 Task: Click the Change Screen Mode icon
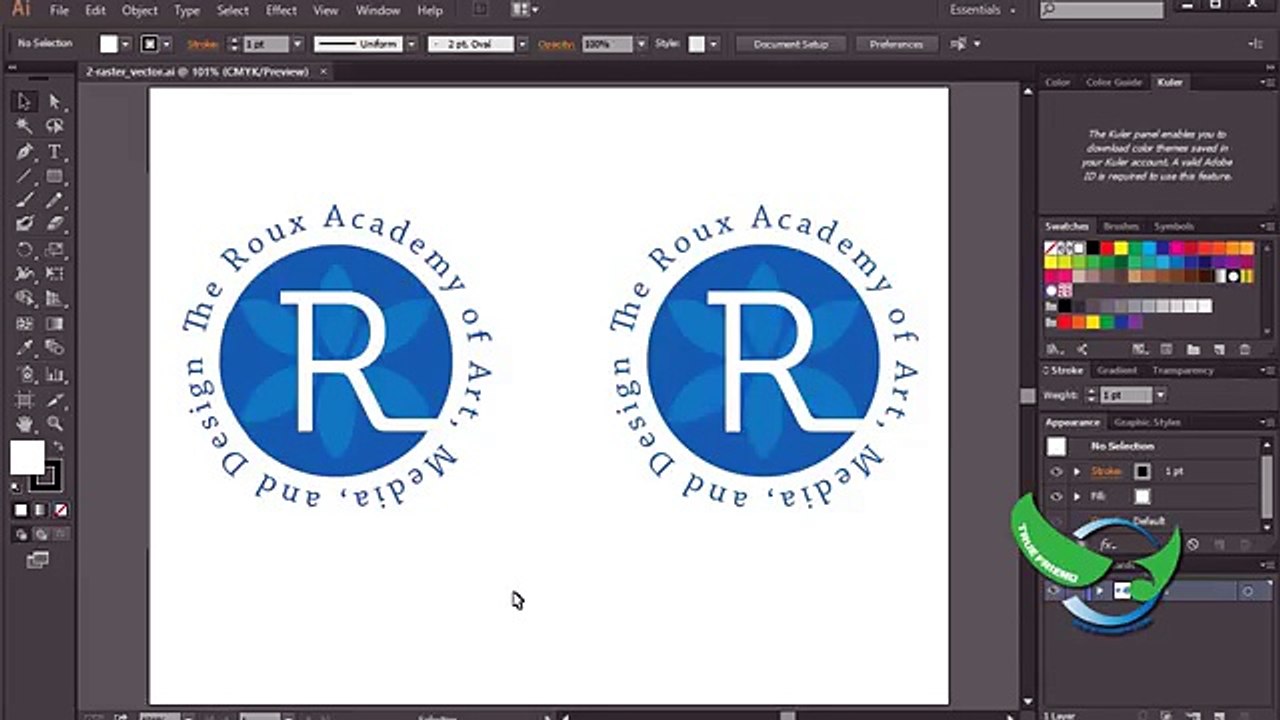pyautogui.click(x=38, y=561)
